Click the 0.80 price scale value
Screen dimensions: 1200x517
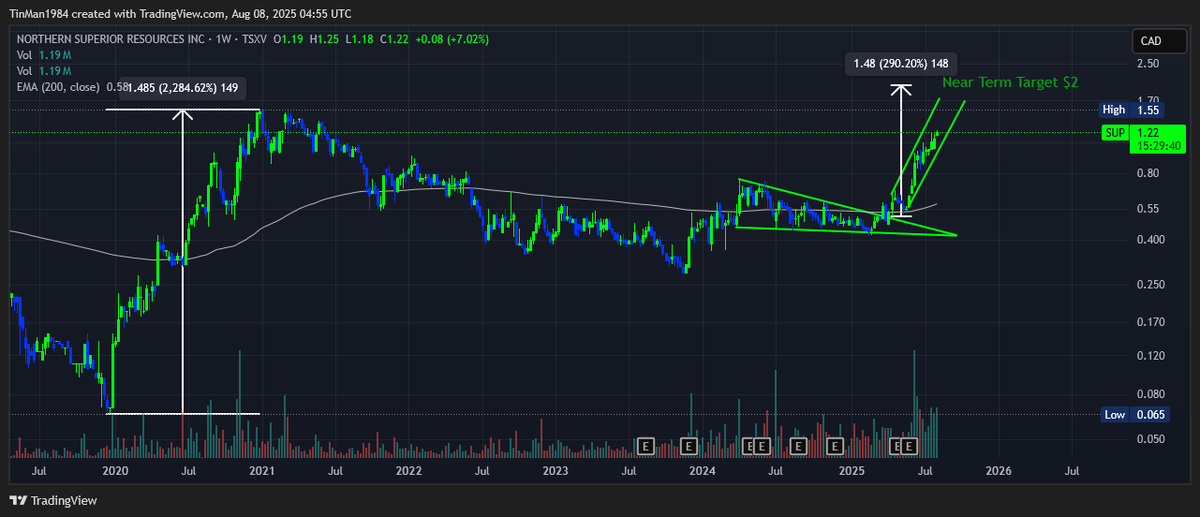(1146, 174)
